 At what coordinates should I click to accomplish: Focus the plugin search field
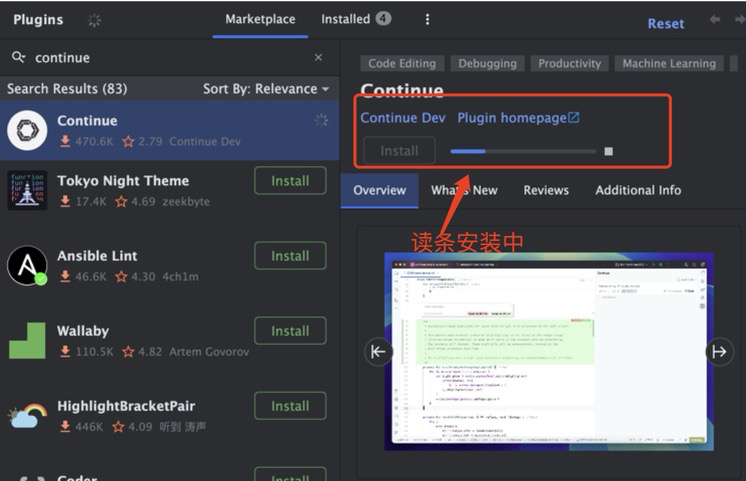pos(169,58)
